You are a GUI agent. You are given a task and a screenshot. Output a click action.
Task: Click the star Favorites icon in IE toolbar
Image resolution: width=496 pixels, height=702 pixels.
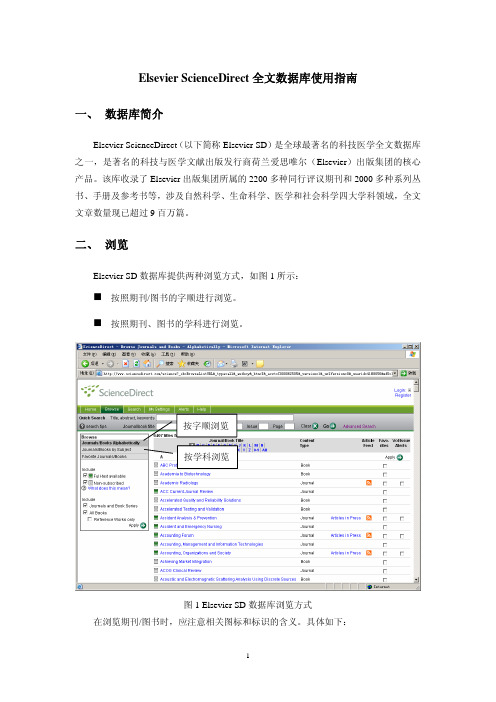point(182,364)
